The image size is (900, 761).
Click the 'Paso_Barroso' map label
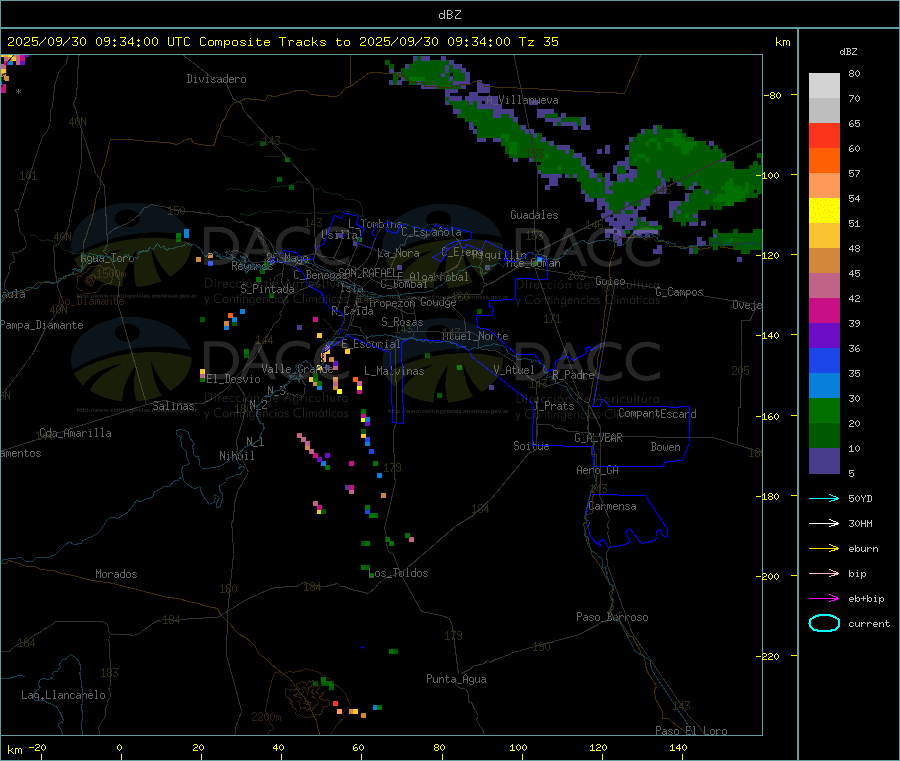coord(612,618)
